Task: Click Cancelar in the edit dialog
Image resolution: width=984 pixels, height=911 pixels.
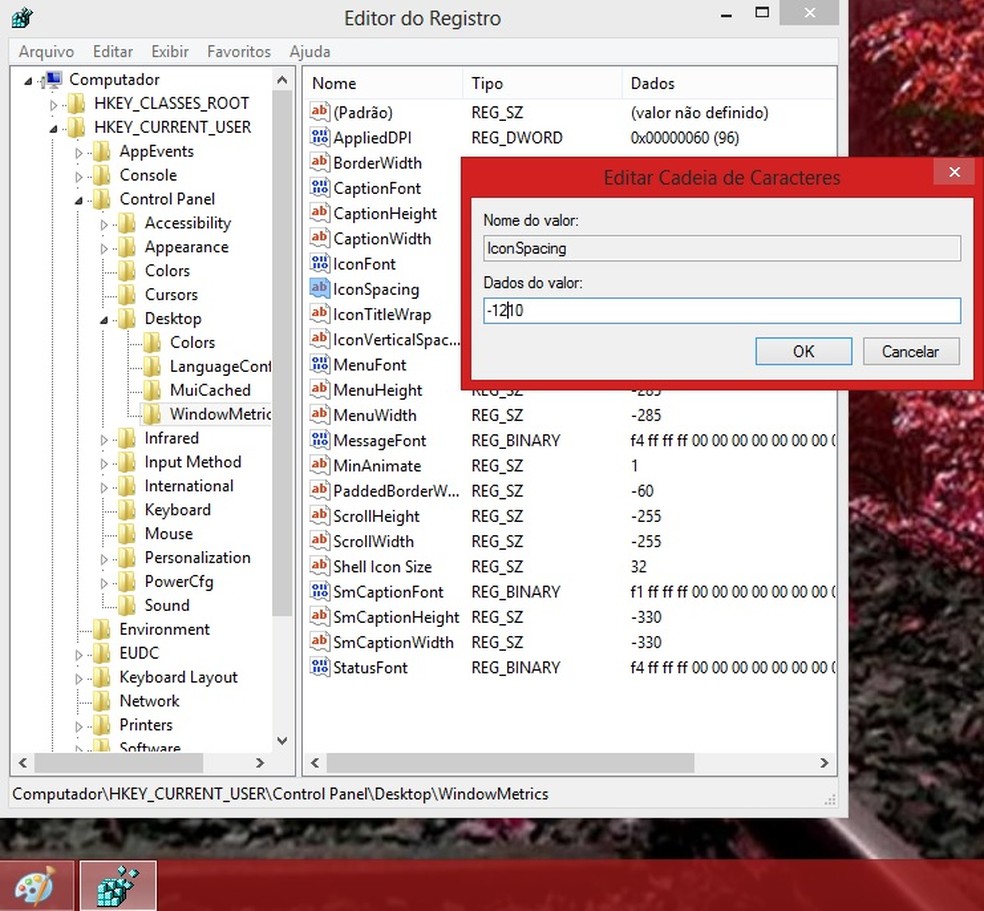Action: coord(911,351)
